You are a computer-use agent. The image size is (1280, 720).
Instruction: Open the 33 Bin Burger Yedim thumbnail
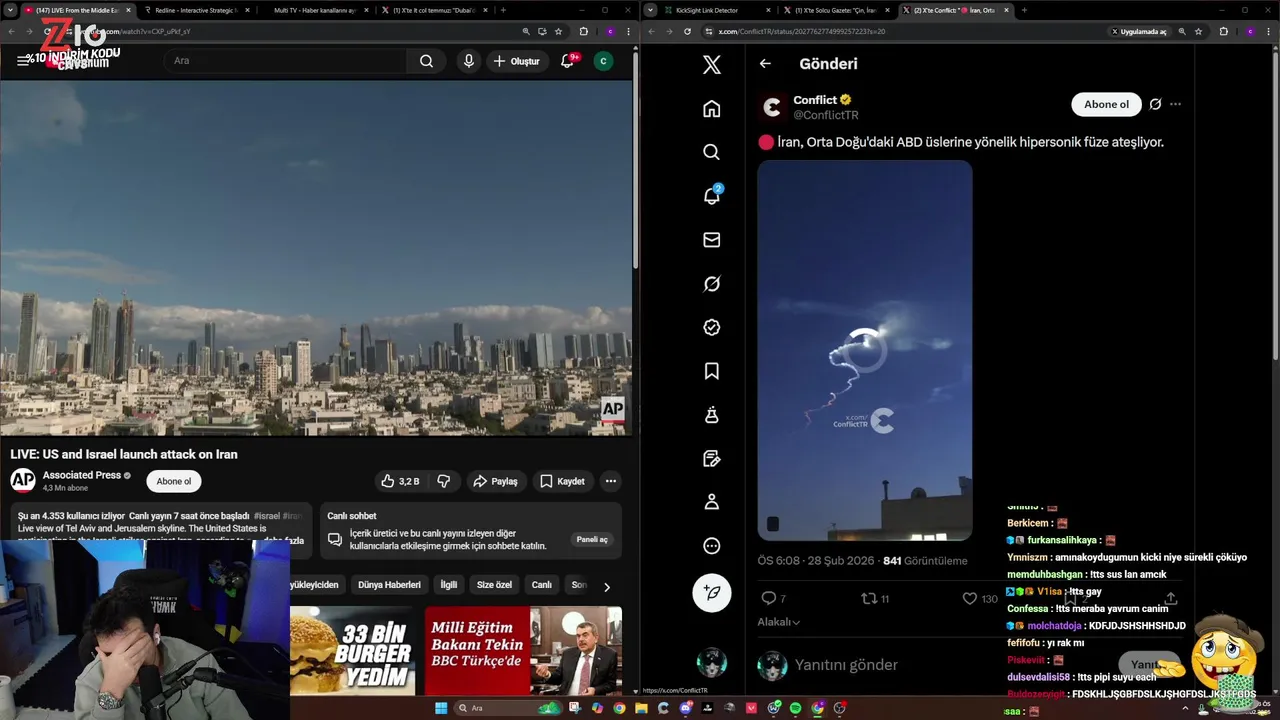pos(352,651)
